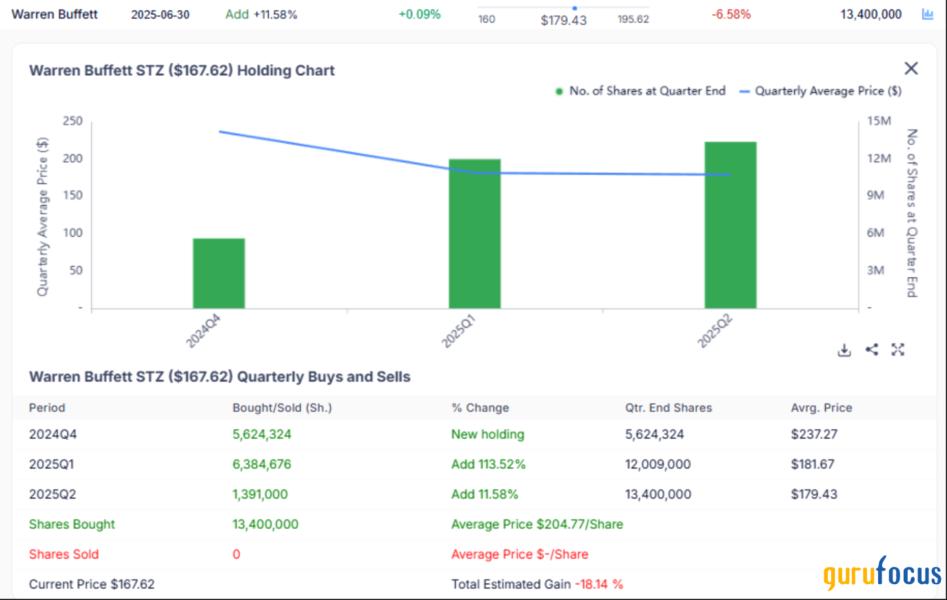Click the Quarterly Buys and Sells heading

(x=220, y=377)
